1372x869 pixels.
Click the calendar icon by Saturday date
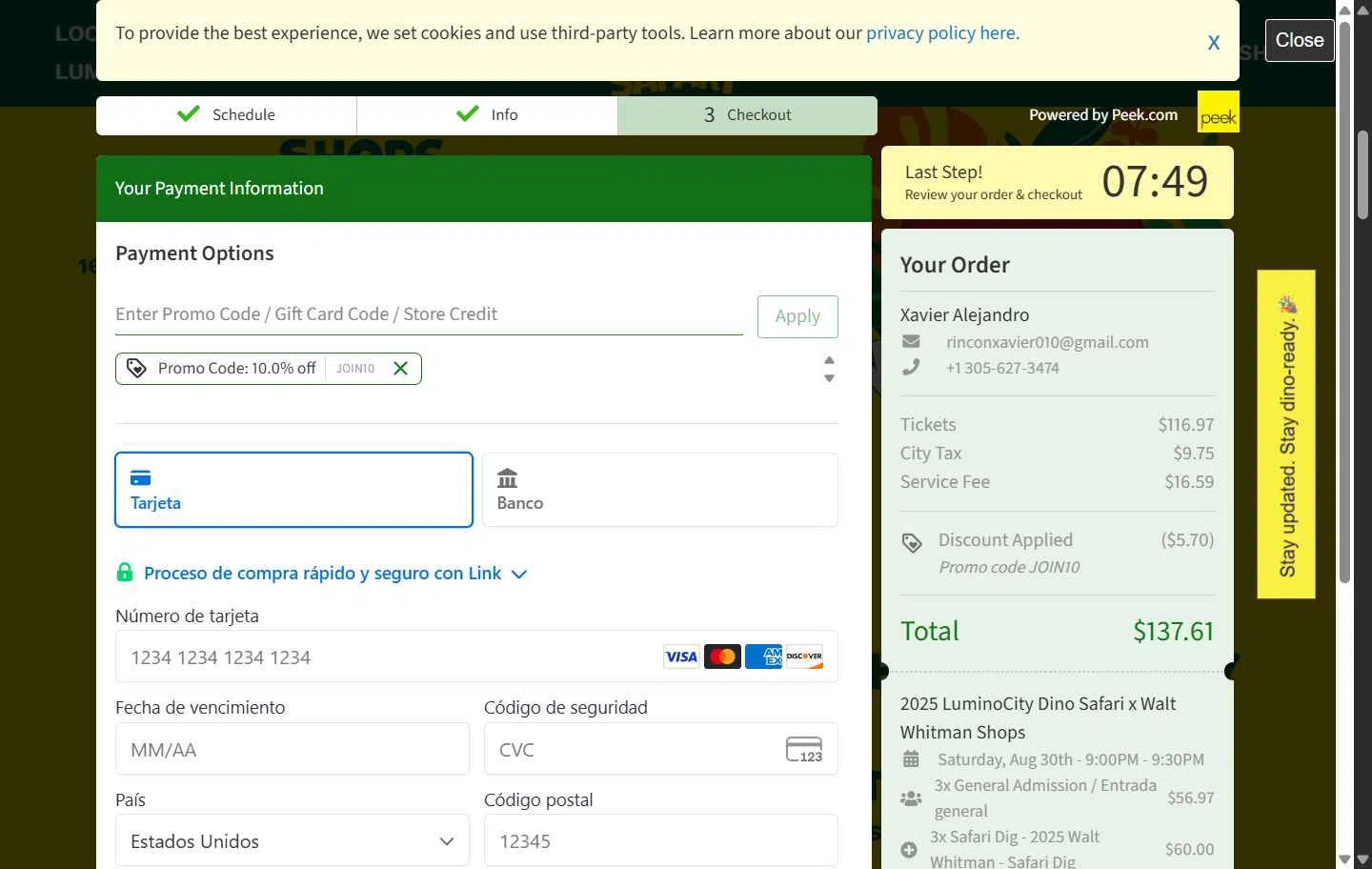pos(911,759)
